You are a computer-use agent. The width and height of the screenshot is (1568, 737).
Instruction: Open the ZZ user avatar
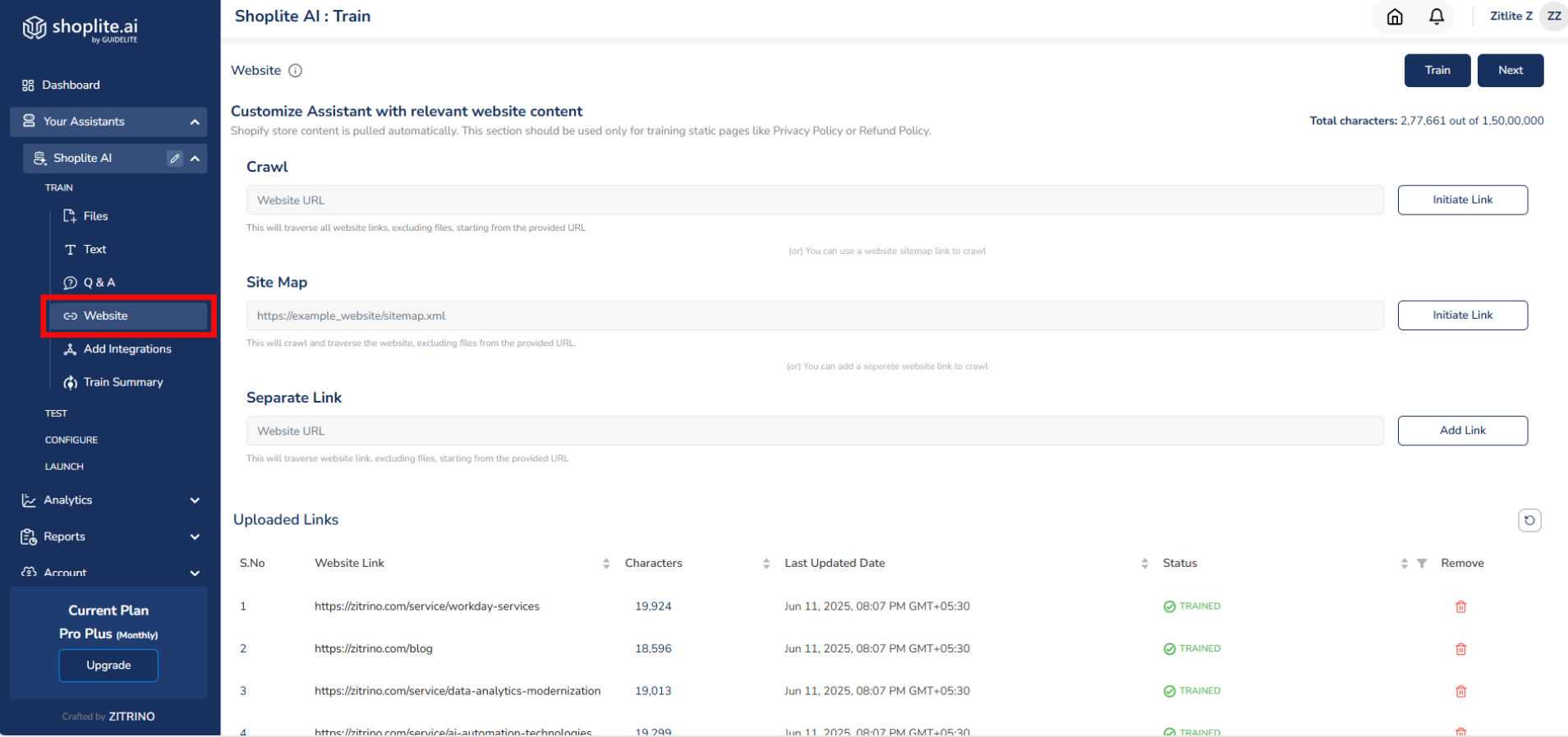1554,16
